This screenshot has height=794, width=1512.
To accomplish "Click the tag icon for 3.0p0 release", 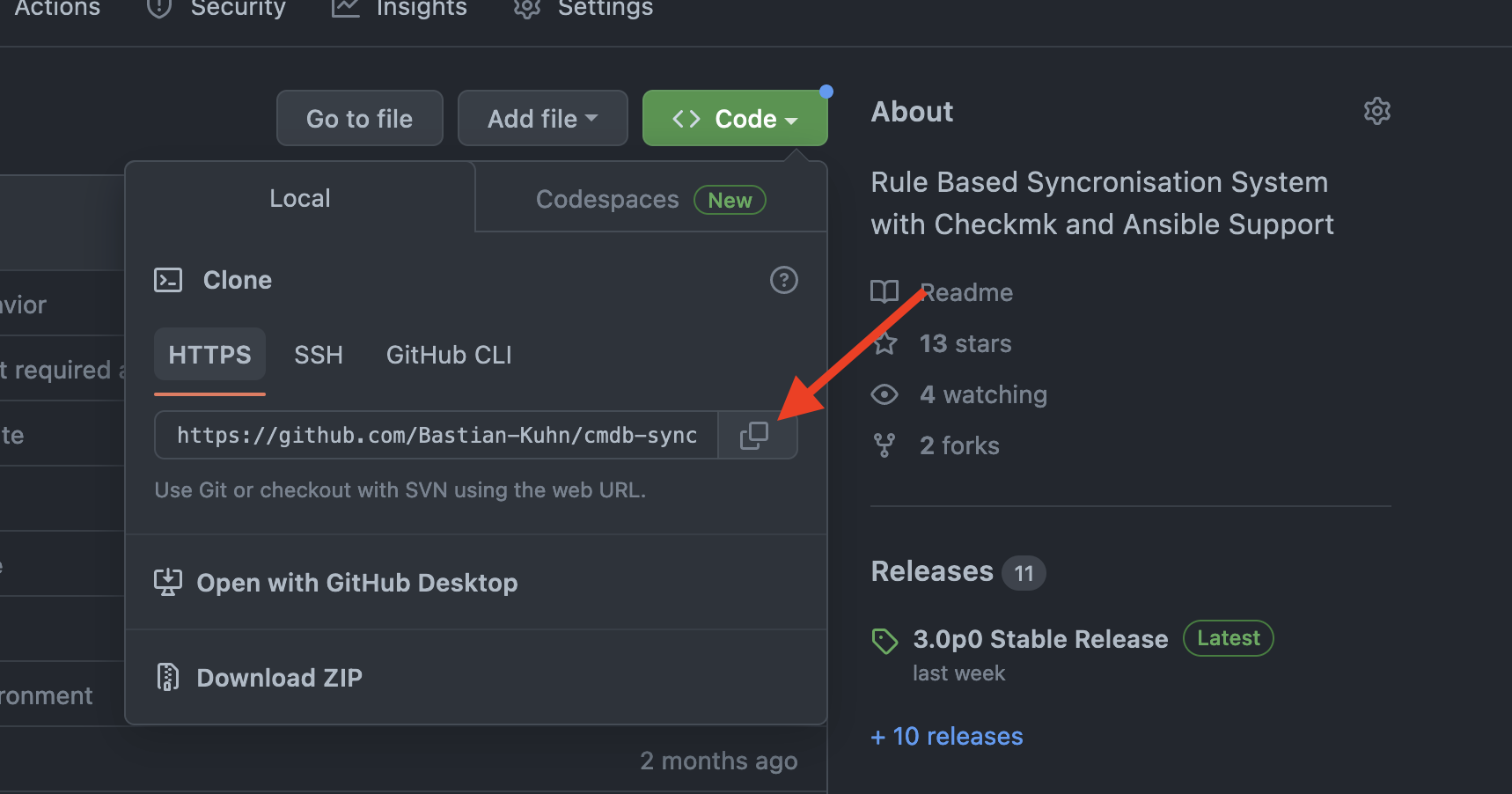I will [x=884, y=640].
